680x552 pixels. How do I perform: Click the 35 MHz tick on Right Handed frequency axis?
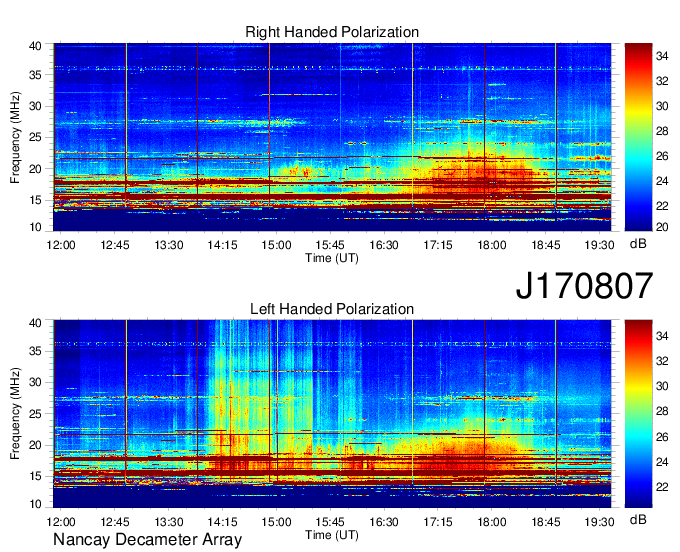tap(35, 75)
